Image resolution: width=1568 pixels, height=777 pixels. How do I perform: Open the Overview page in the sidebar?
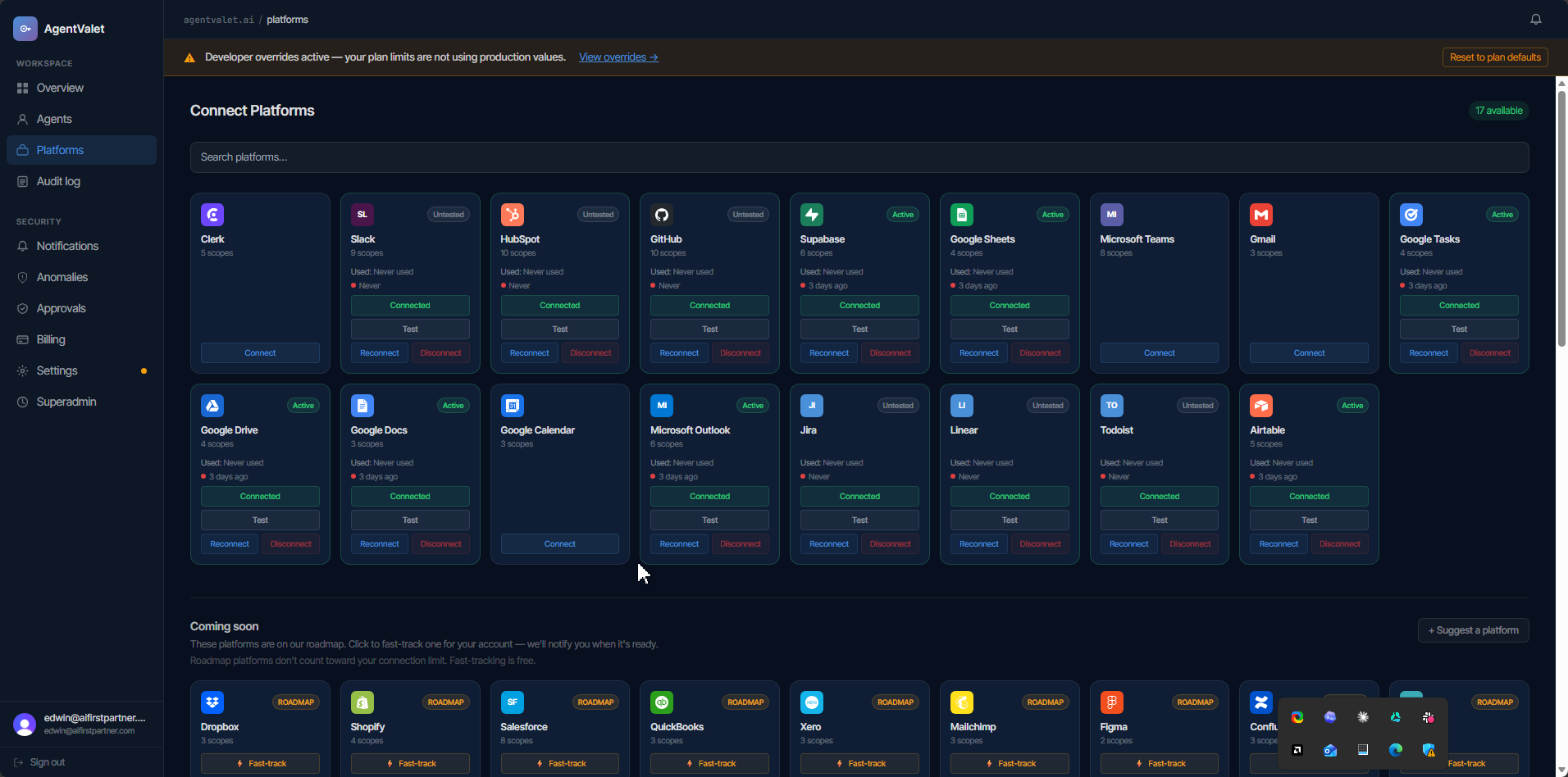click(81, 88)
